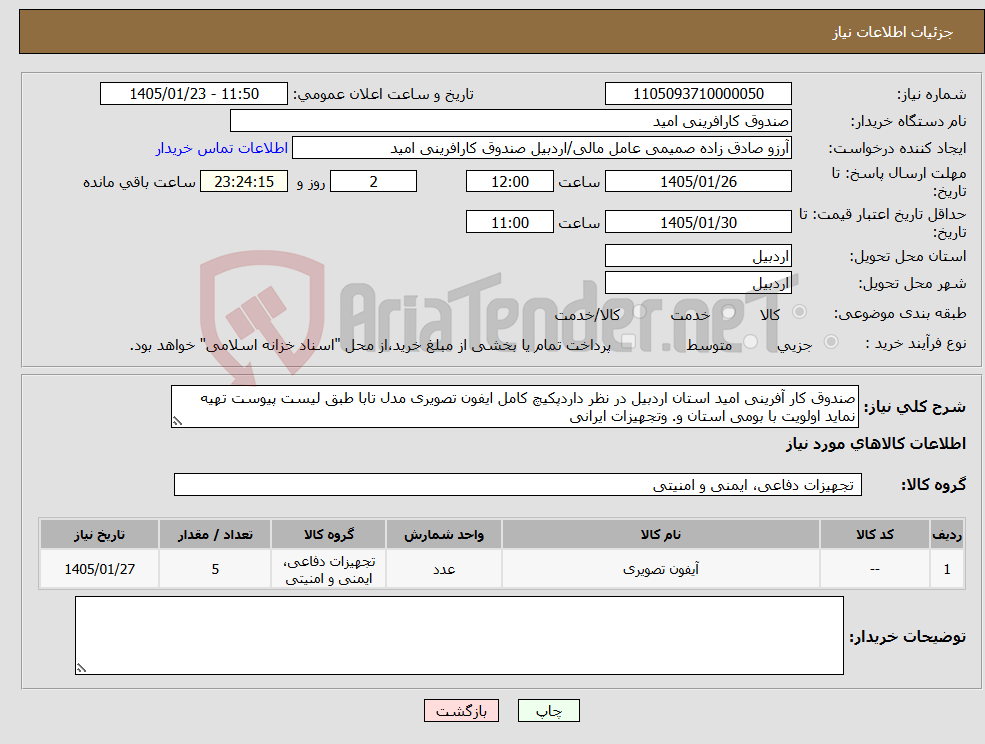This screenshot has width=985, height=744.
Task: Click the remaining days field showing 2
Action: (373, 182)
